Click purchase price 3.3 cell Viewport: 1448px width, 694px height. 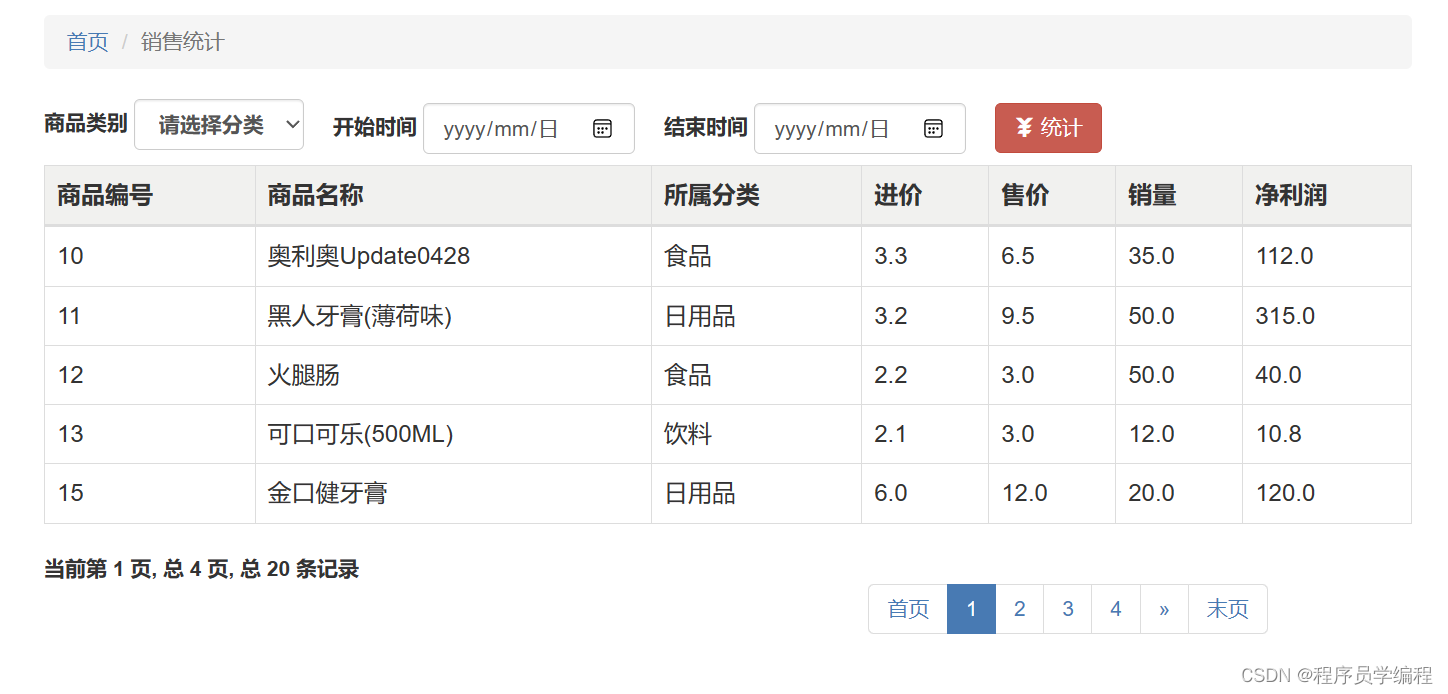[925, 256]
